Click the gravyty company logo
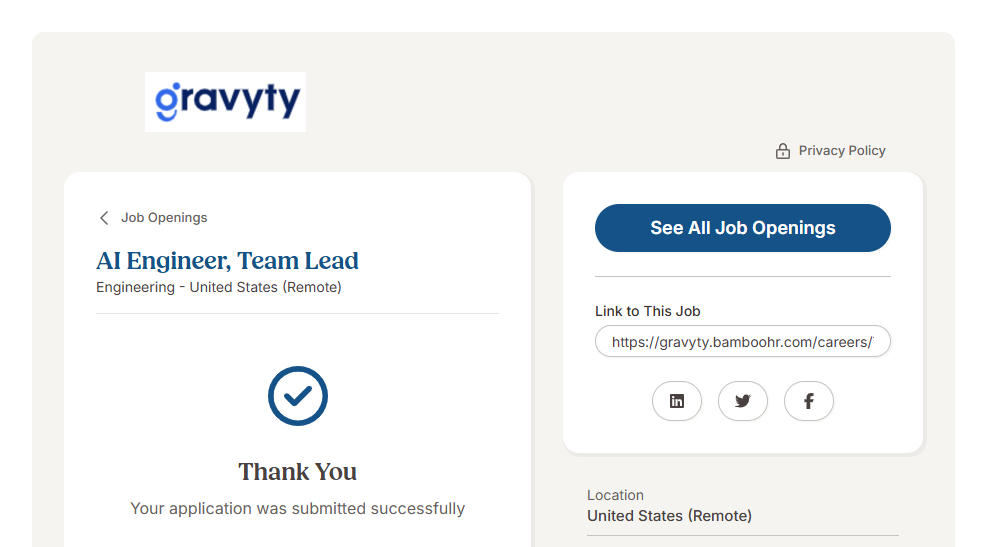This screenshot has height=547, width=987. click(x=225, y=102)
